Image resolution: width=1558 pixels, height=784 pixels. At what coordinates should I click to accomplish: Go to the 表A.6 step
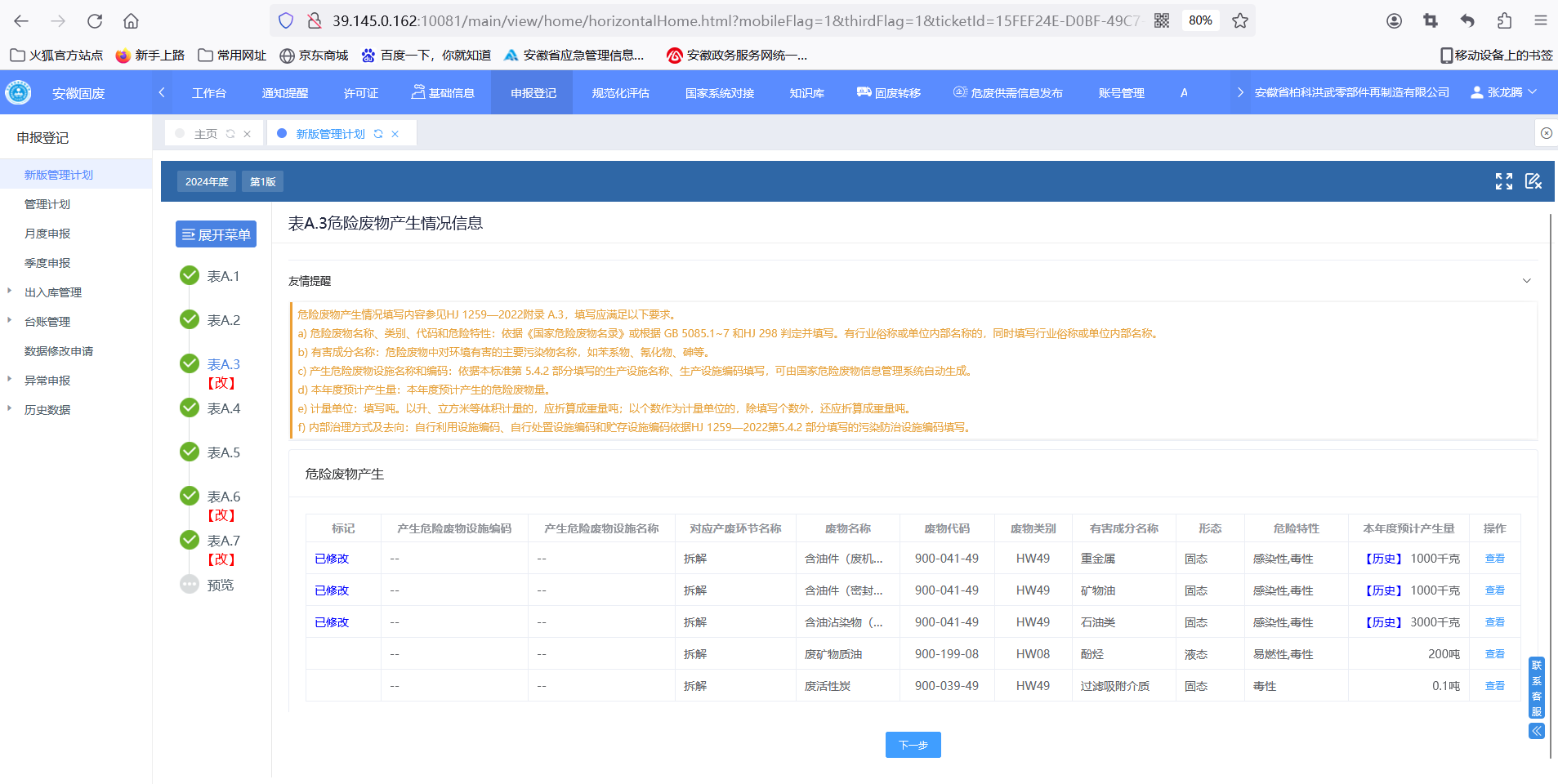pos(223,497)
